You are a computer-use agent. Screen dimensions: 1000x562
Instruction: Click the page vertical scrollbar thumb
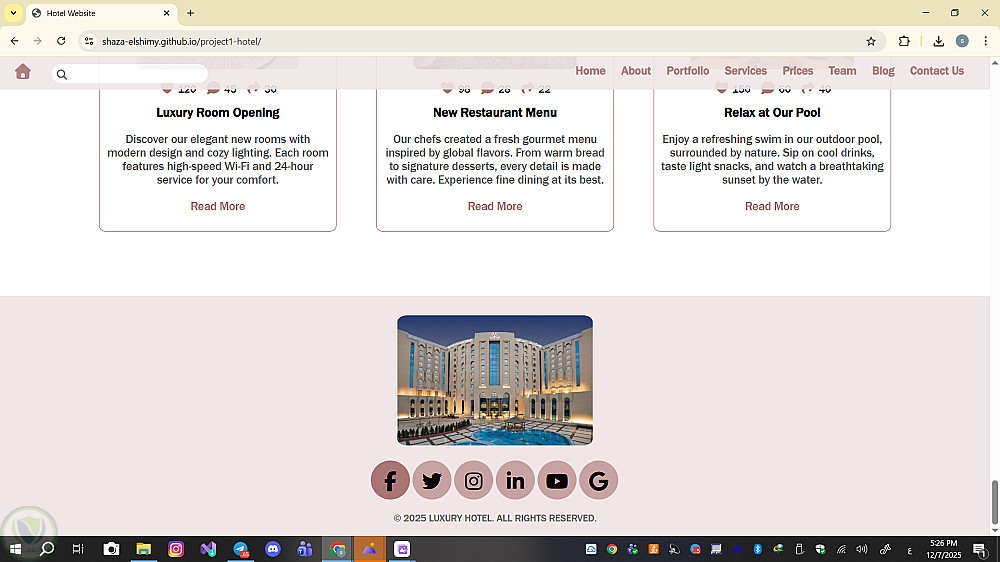tap(994, 502)
